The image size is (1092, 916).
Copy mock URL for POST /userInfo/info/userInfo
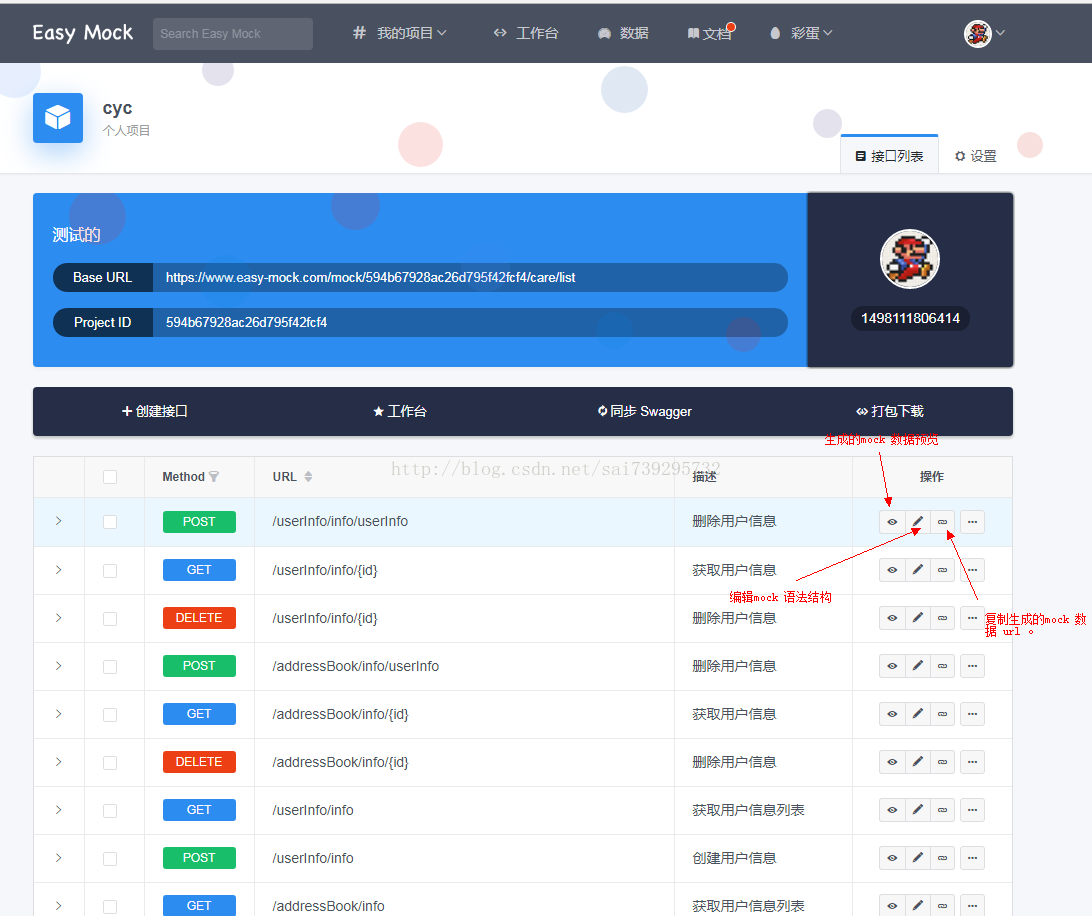(x=942, y=522)
